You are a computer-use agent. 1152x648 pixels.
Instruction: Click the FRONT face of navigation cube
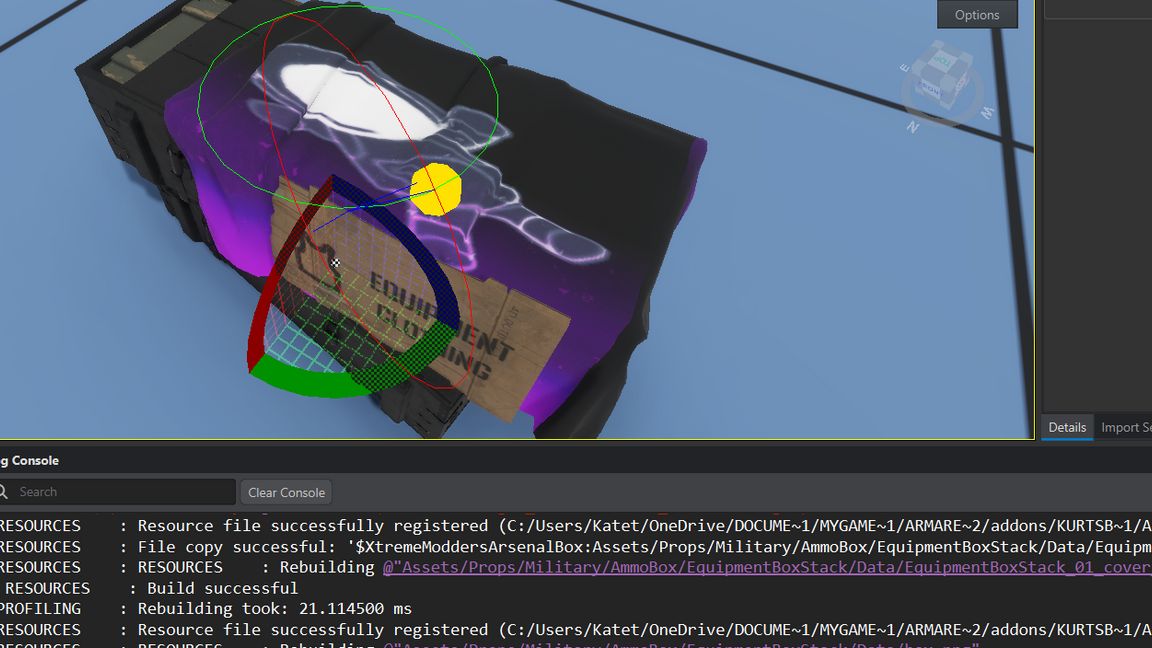click(932, 91)
